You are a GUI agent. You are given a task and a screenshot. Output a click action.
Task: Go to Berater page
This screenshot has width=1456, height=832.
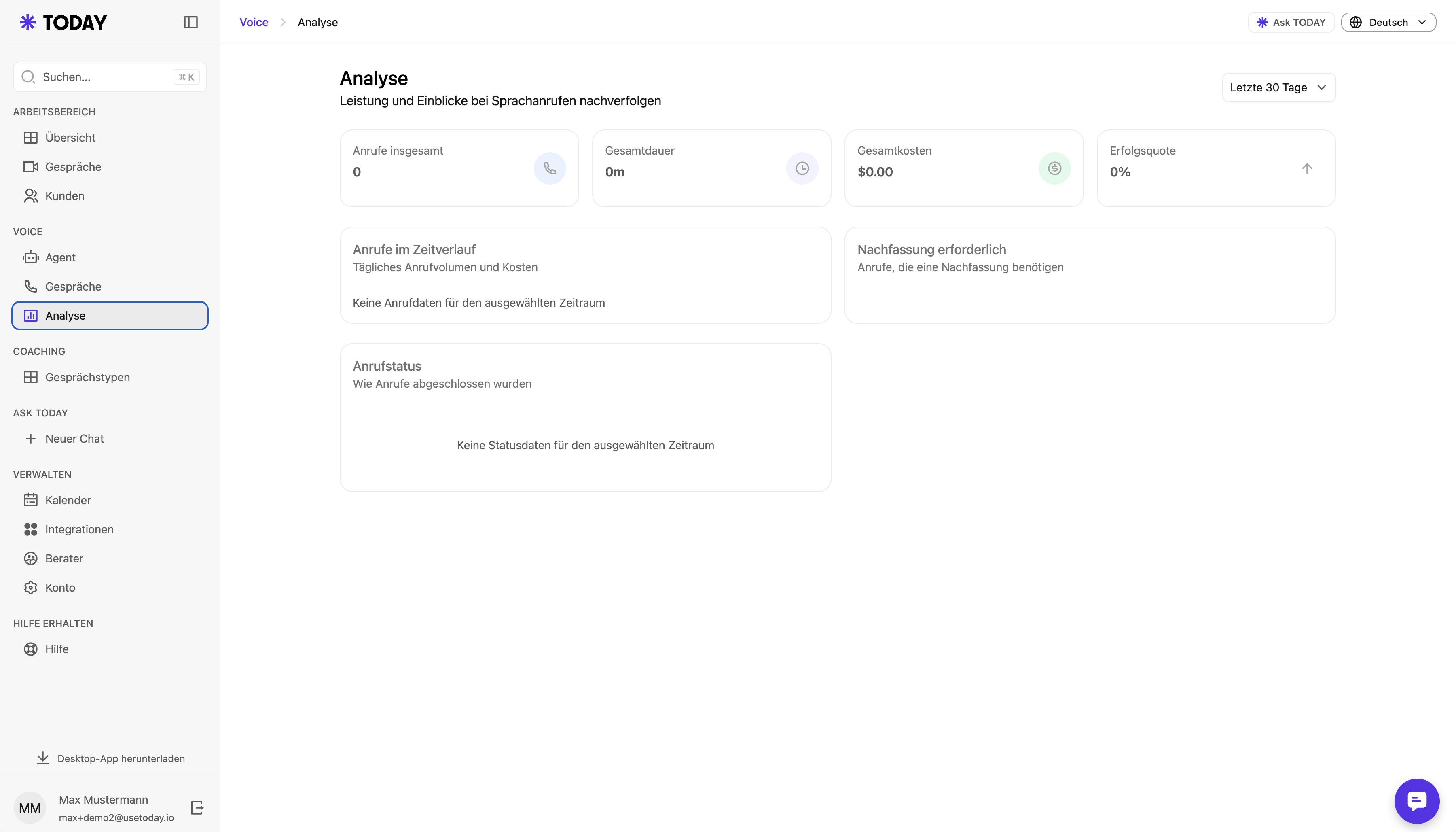tap(110, 558)
